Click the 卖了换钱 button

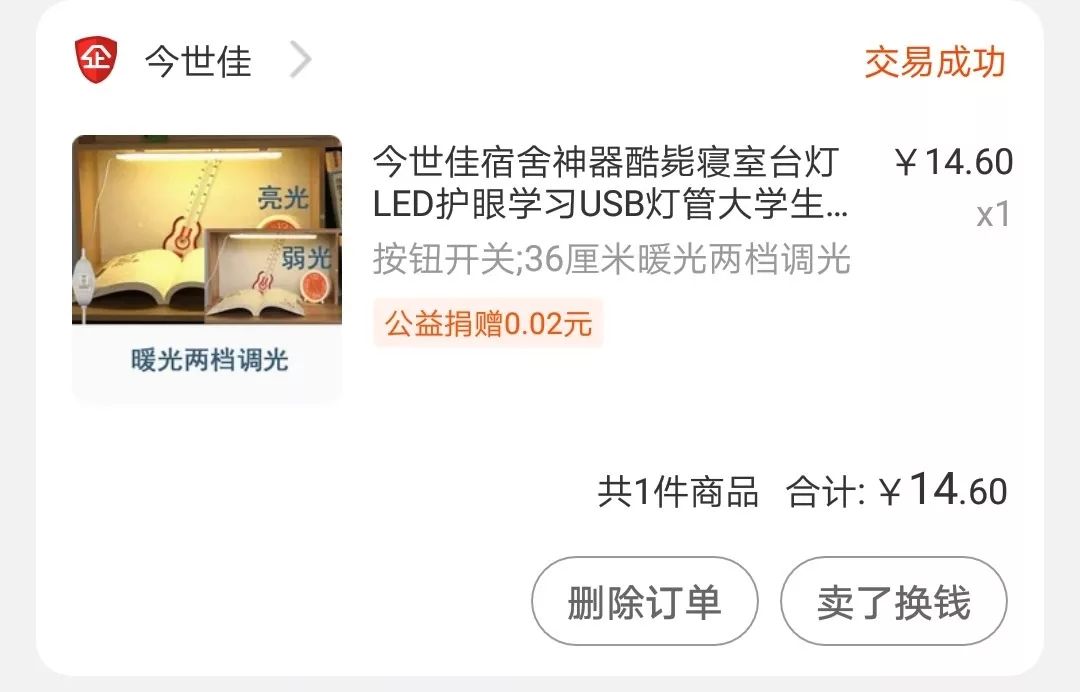point(894,601)
